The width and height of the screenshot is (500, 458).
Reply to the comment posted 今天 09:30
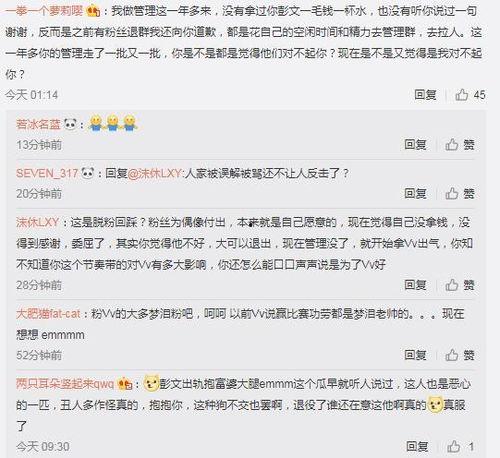point(417,446)
